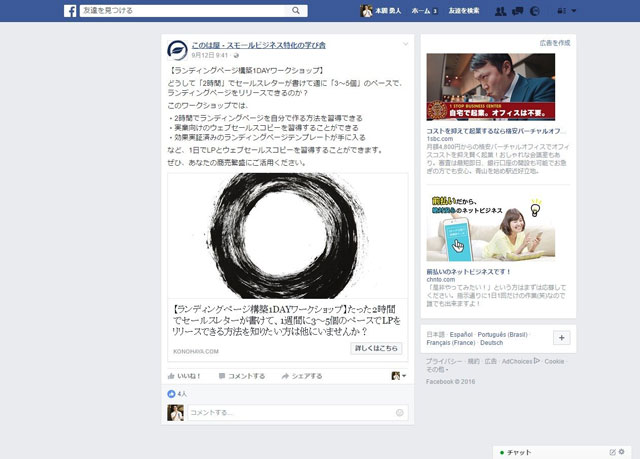This screenshot has width=640, height=459.
Task: Open the messages icon
Action: (518, 11)
